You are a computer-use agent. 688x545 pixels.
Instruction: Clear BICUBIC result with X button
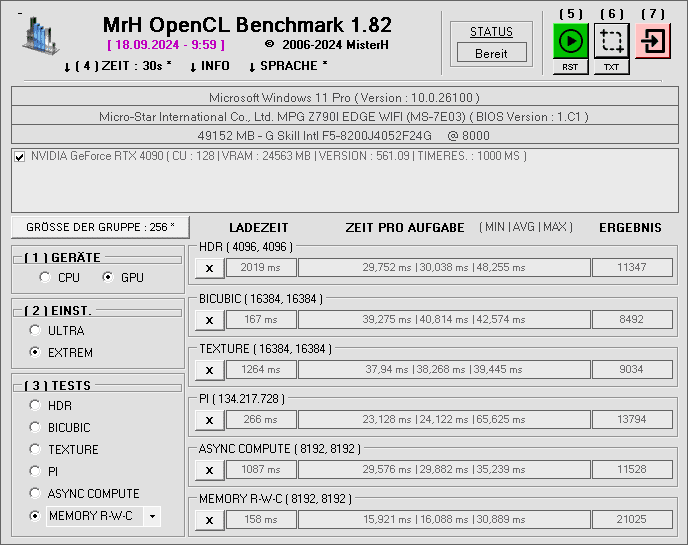coord(209,320)
